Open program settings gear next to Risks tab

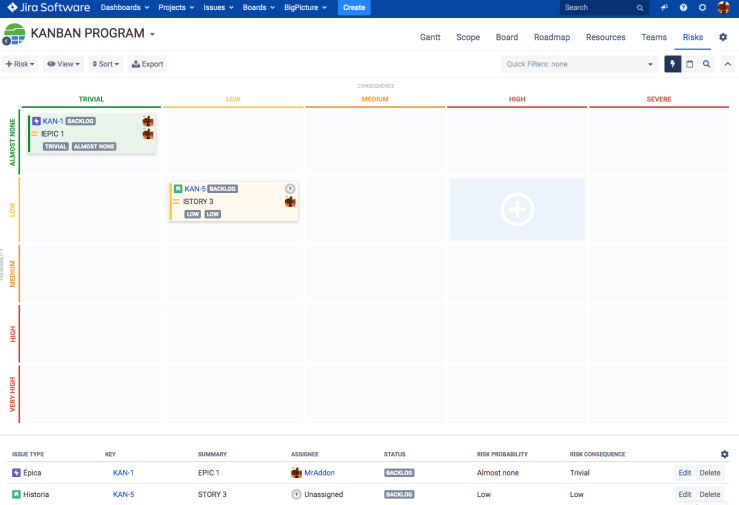[723, 38]
